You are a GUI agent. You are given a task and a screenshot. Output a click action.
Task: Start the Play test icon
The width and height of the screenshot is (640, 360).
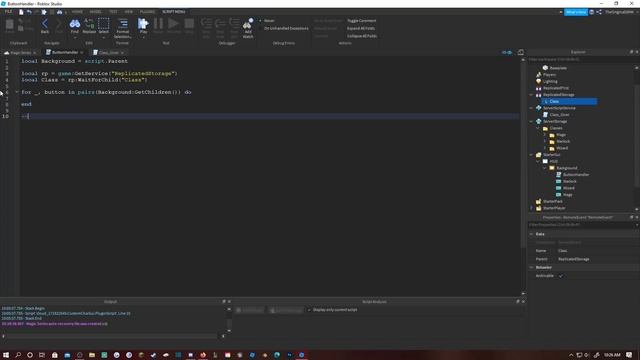(x=143, y=24)
